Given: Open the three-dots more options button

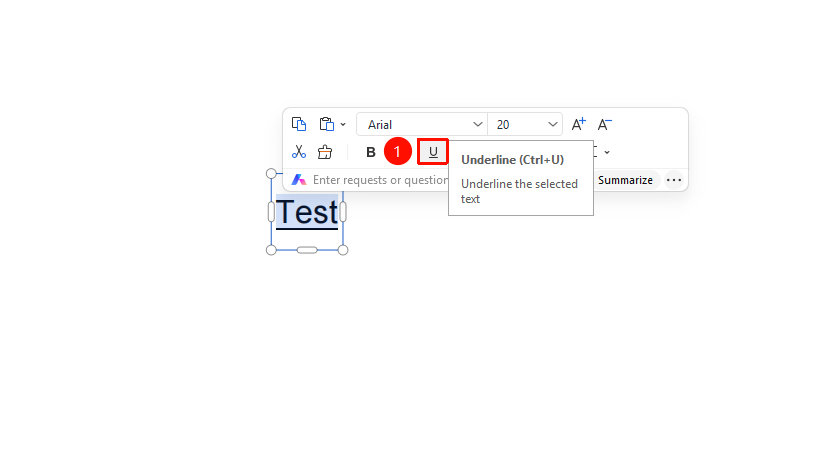Looking at the screenshot, I should point(674,180).
